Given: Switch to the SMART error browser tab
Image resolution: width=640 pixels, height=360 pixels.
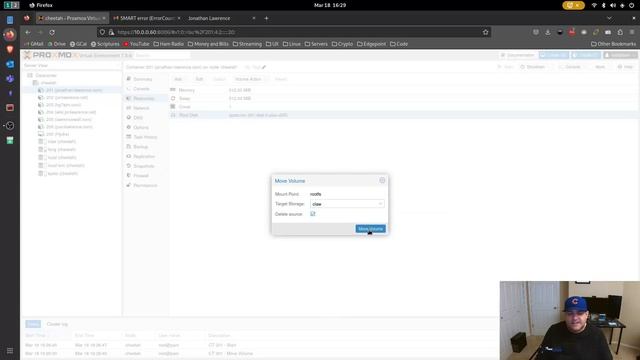Looking at the screenshot, I should tap(147, 18).
